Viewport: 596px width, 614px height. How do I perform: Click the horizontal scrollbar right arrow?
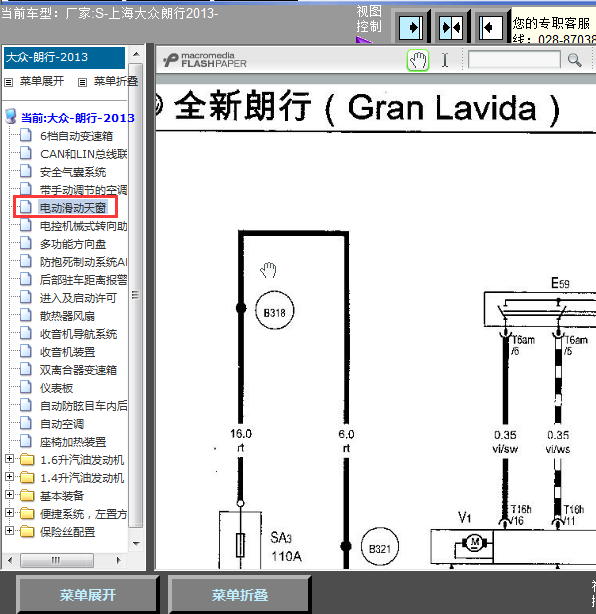pyautogui.click(x=119, y=560)
